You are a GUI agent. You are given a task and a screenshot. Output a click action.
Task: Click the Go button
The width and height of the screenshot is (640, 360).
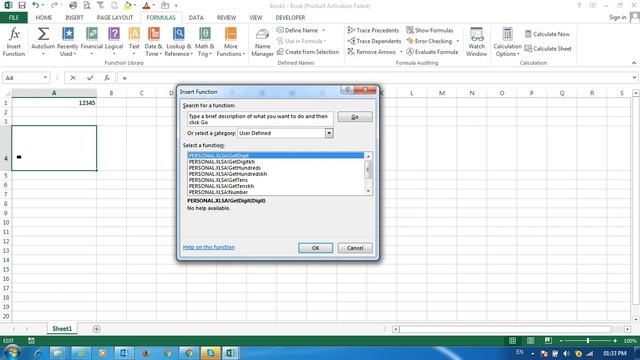click(355, 117)
